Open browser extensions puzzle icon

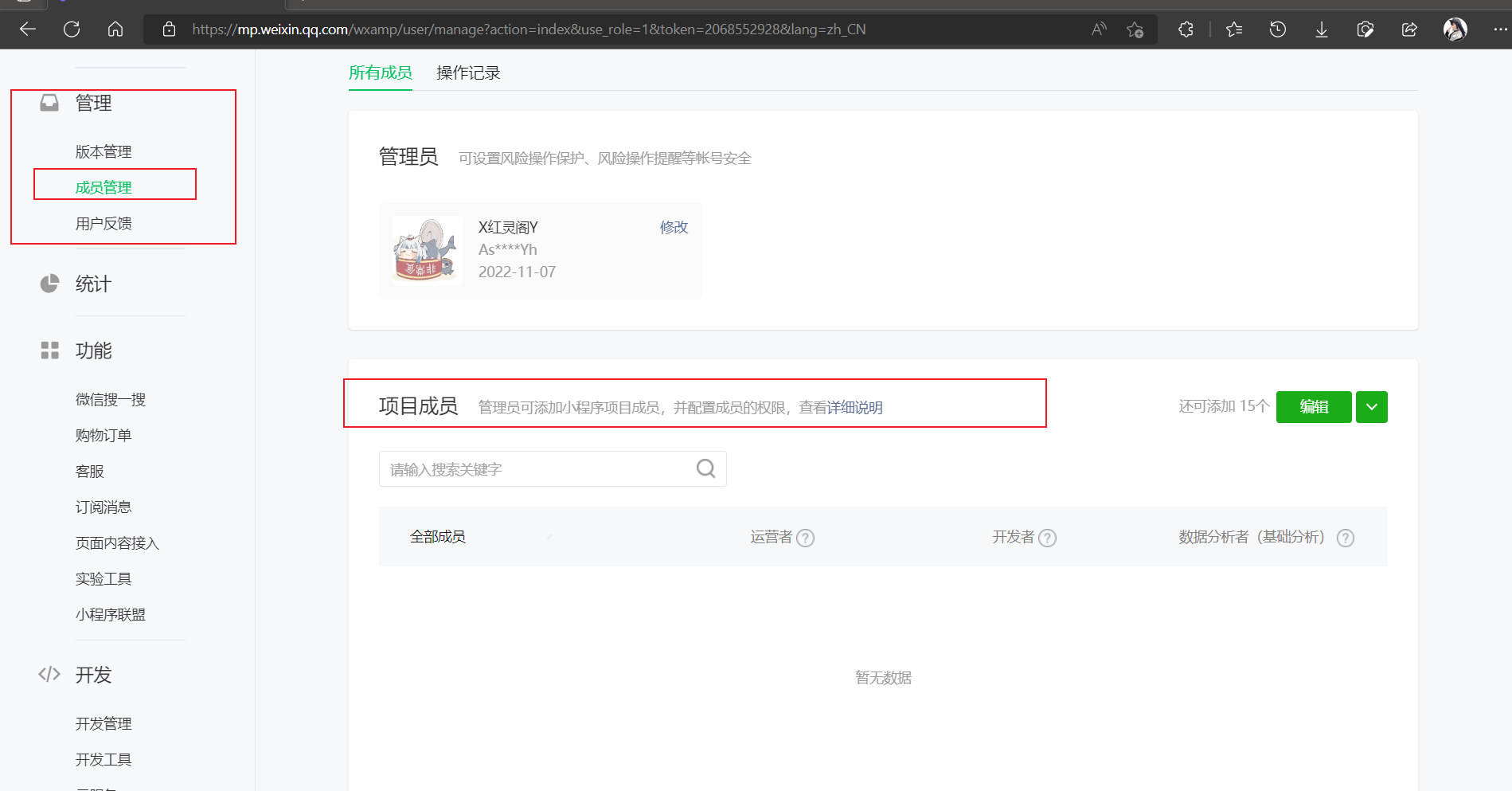(x=1186, y=29)
